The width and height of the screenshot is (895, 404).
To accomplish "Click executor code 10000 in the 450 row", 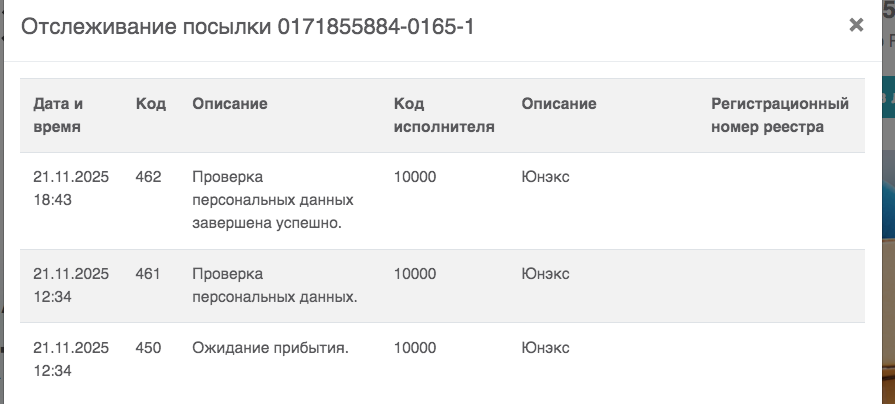I will click(415, 348).
